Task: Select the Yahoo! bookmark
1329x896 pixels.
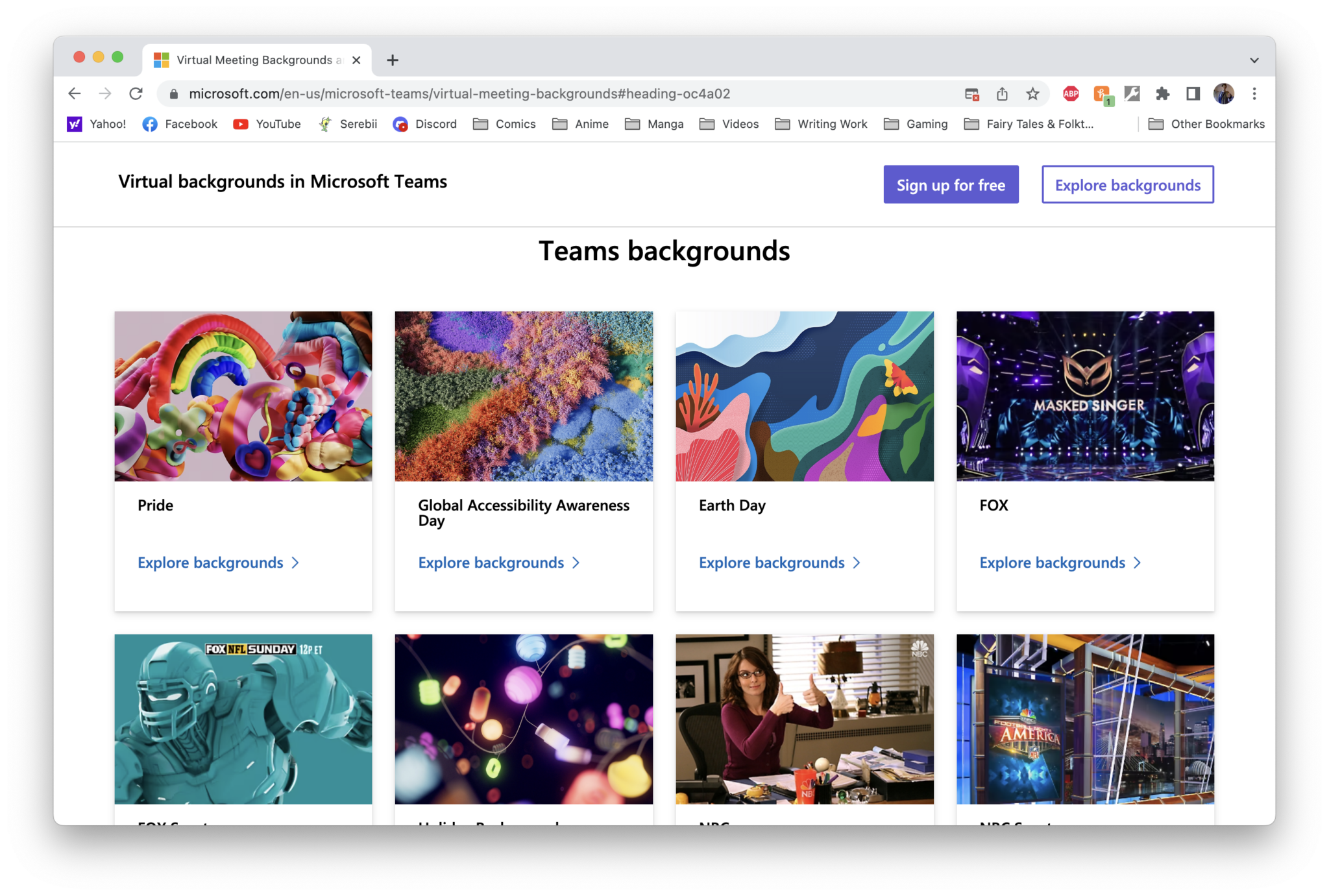Action: (x=97, y=124)
